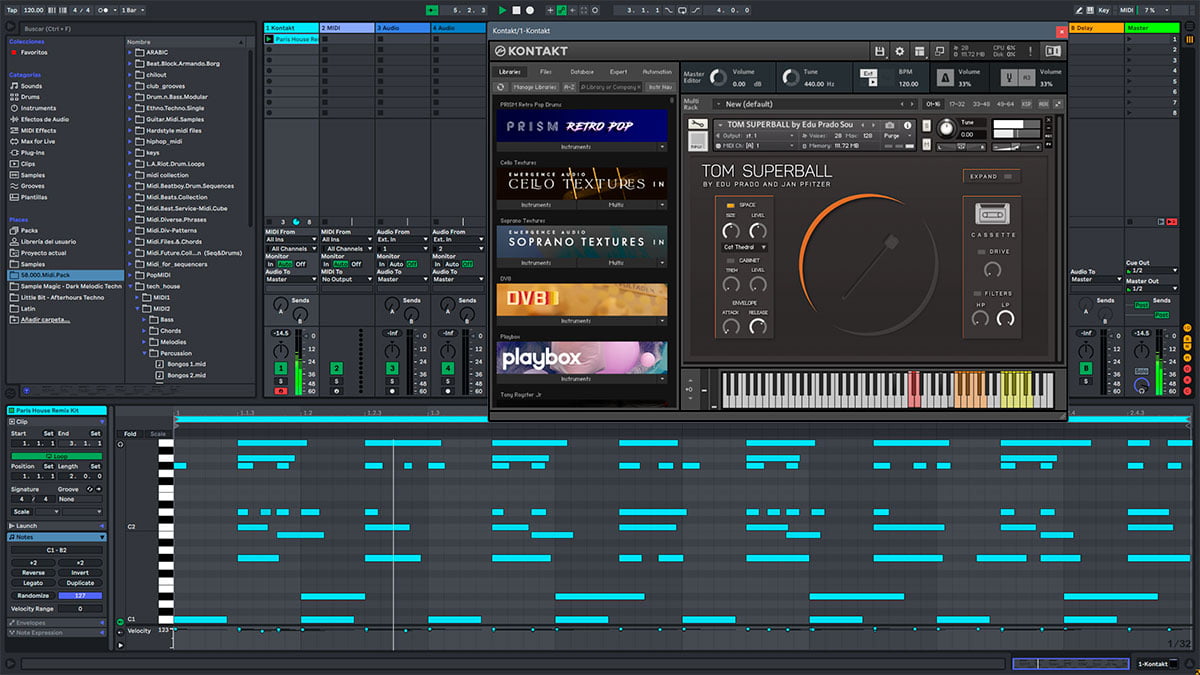
Task: Click the Fold button in piano roll
Action: [130, 434]
